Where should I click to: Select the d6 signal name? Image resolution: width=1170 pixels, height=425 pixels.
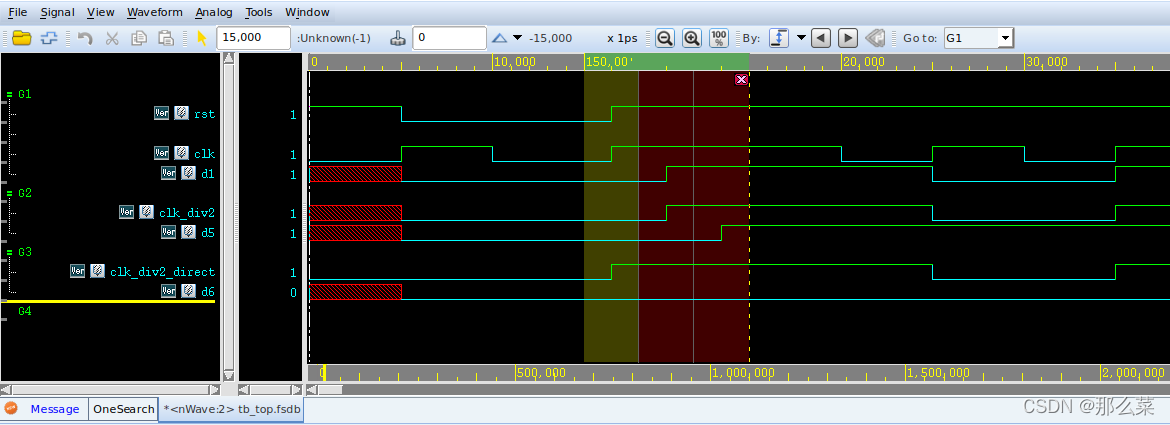208,292
